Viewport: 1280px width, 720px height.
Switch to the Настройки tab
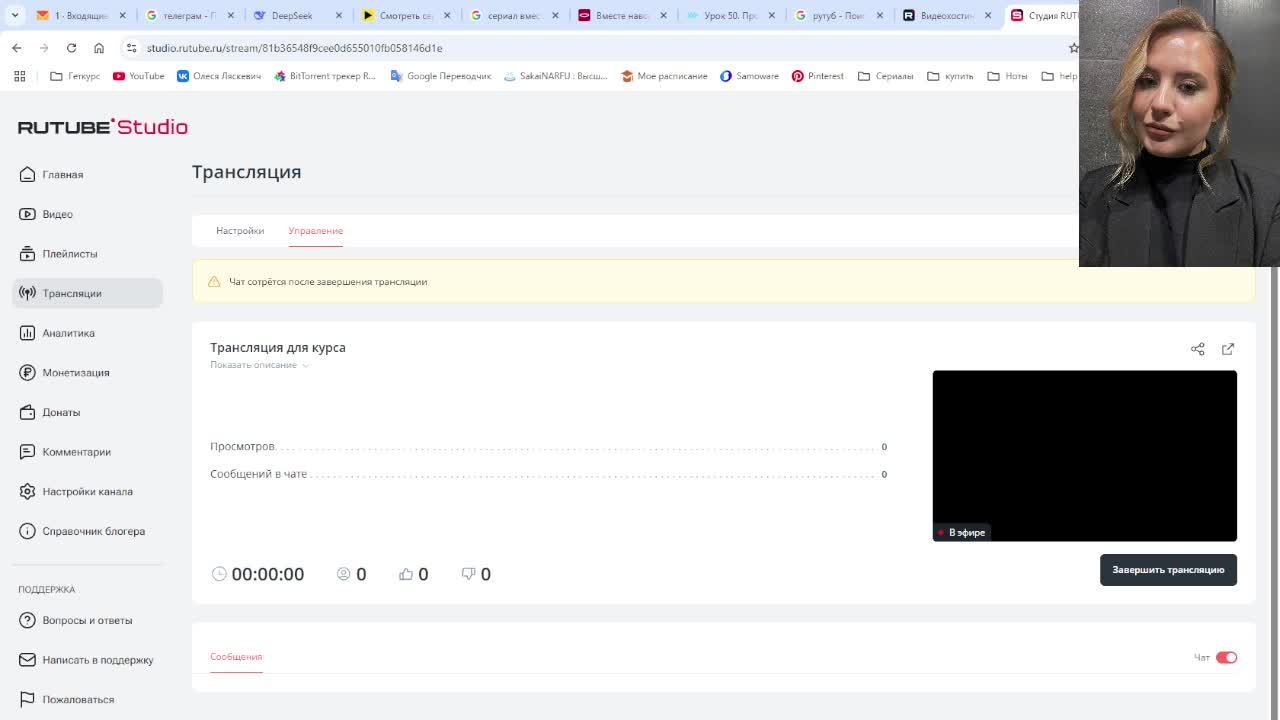pyautogui.click(x=240, y=231)
